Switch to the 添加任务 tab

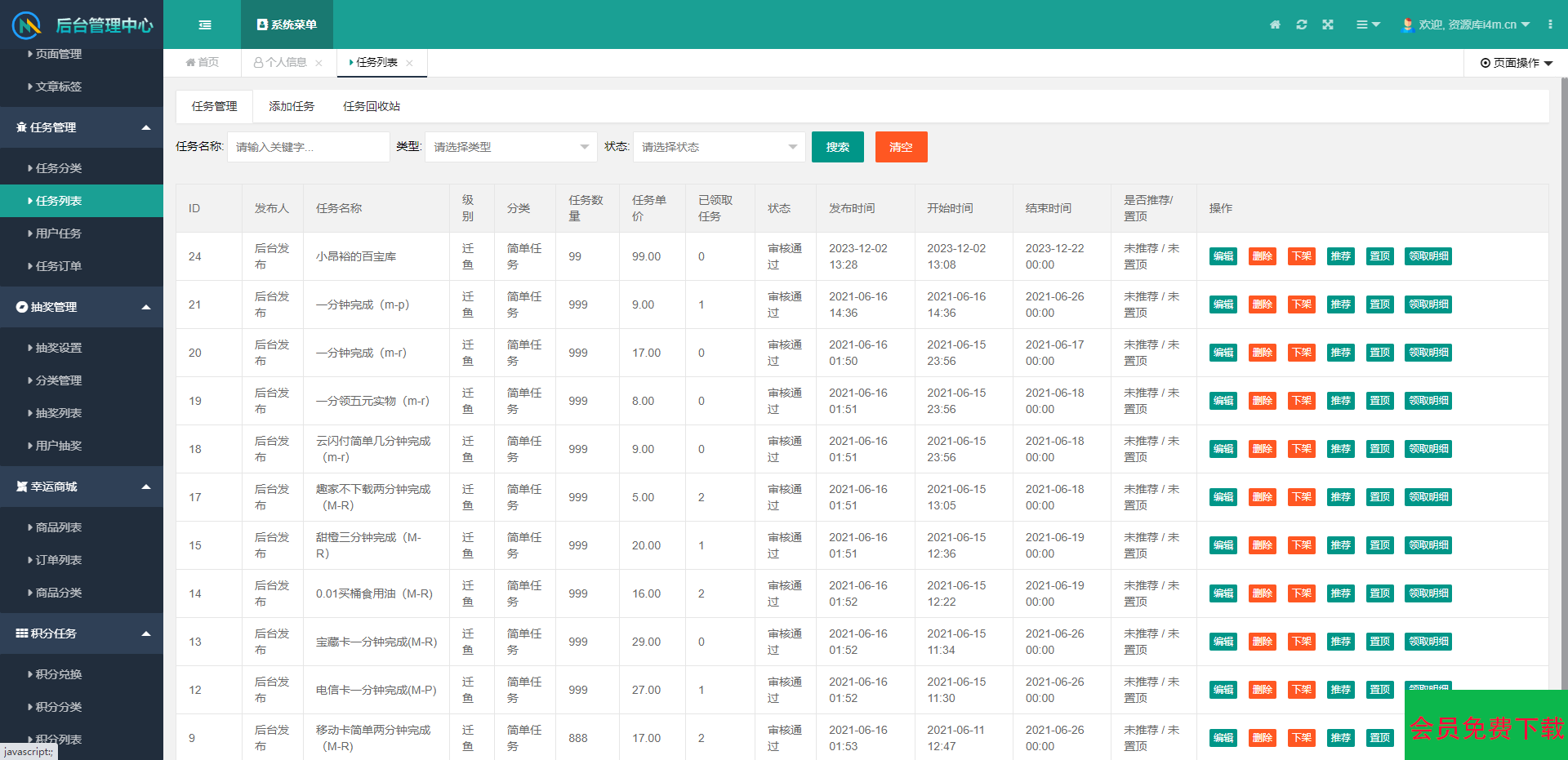[x=292, y=106]
